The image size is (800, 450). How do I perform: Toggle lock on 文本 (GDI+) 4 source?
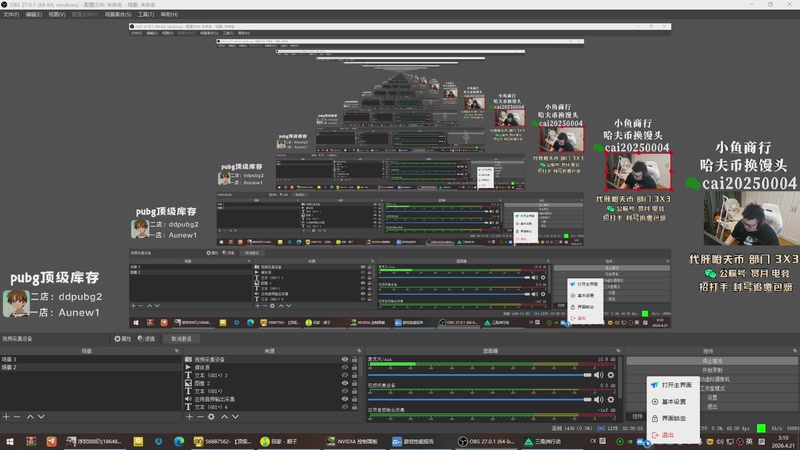[354, 407]
